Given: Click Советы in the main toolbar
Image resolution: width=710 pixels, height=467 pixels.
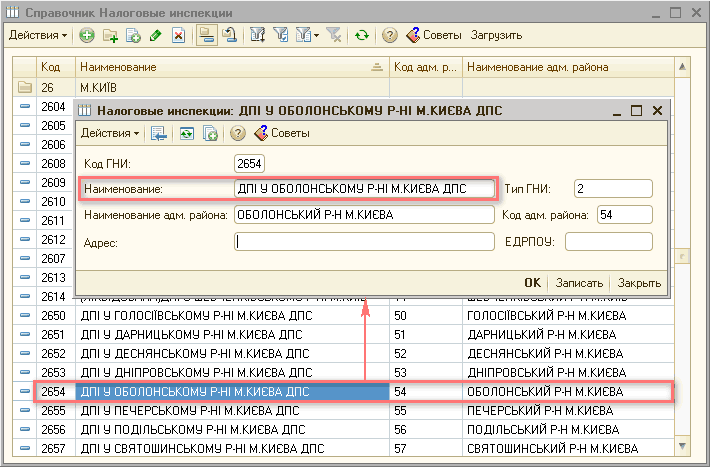Looking at the screenshot, I should tap(434, 35).
